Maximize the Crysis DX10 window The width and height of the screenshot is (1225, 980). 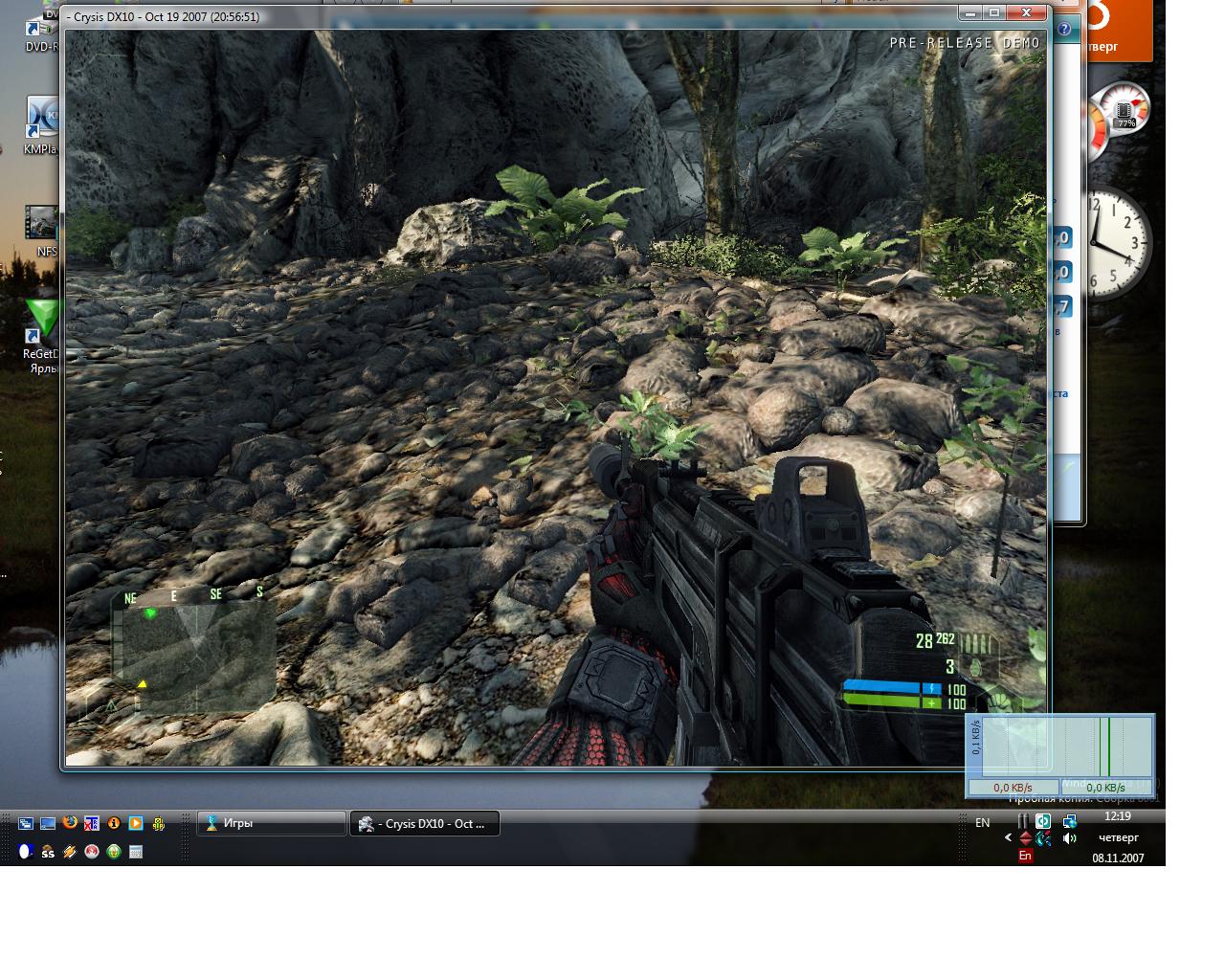995,12
